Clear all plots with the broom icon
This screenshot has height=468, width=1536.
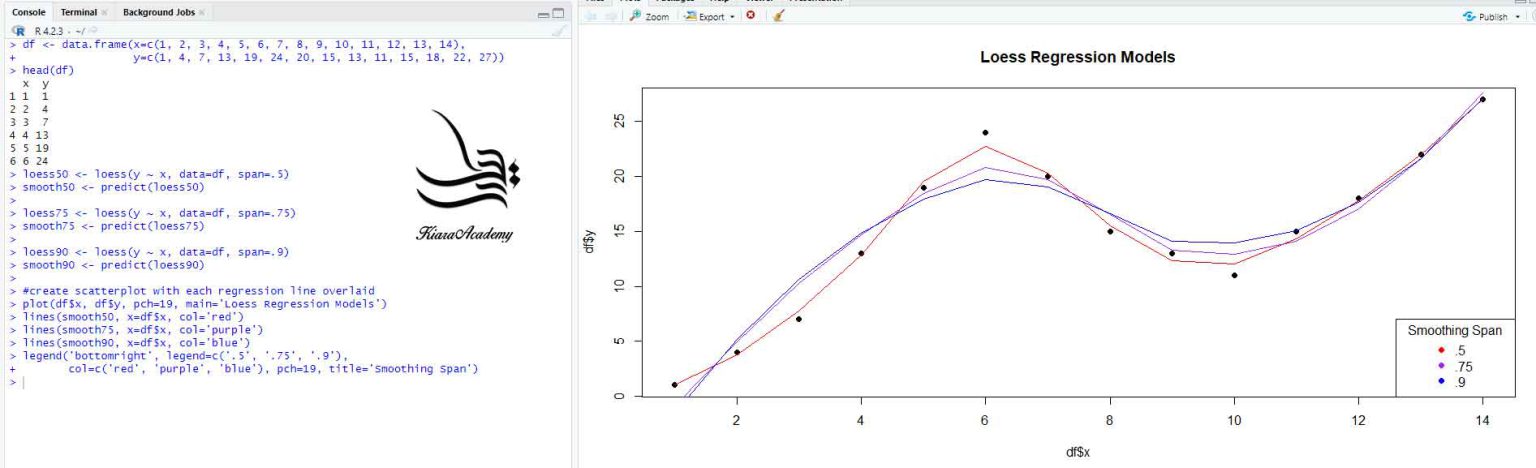click(x=779, y=17)
